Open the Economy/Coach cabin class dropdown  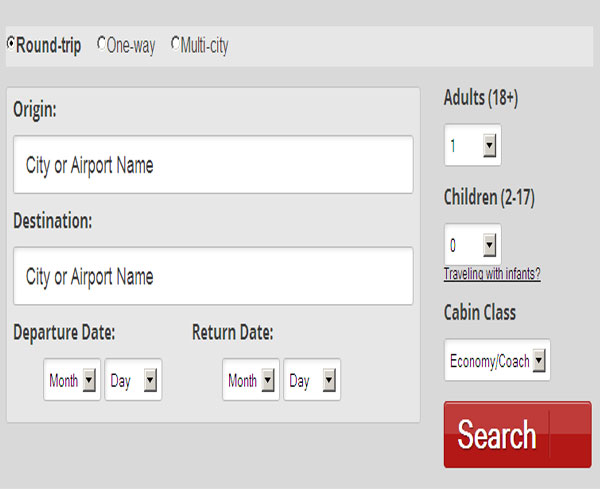point(497,360)
